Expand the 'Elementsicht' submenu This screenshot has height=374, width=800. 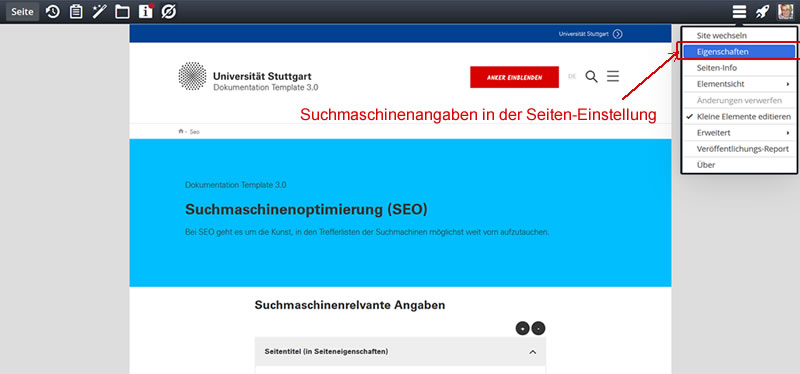click(x=739, y=84)
